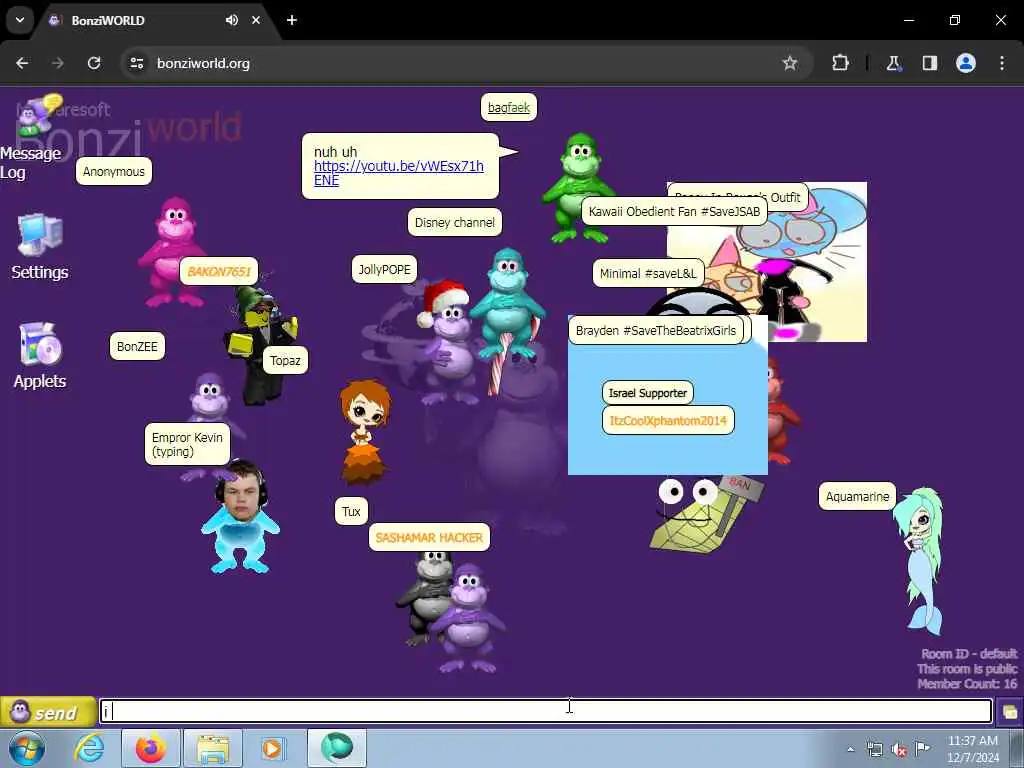The height and width of the screenshot is (768, 1024).
Task: Click the light-blue Bonzi with human face
Action: tap(240, 516)
